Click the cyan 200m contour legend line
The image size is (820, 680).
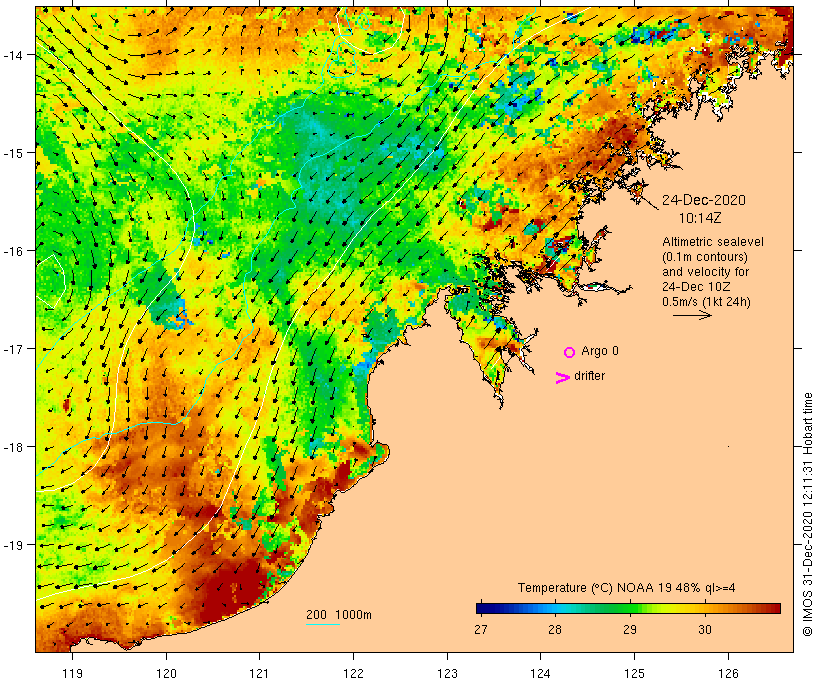tap(323, 624)
